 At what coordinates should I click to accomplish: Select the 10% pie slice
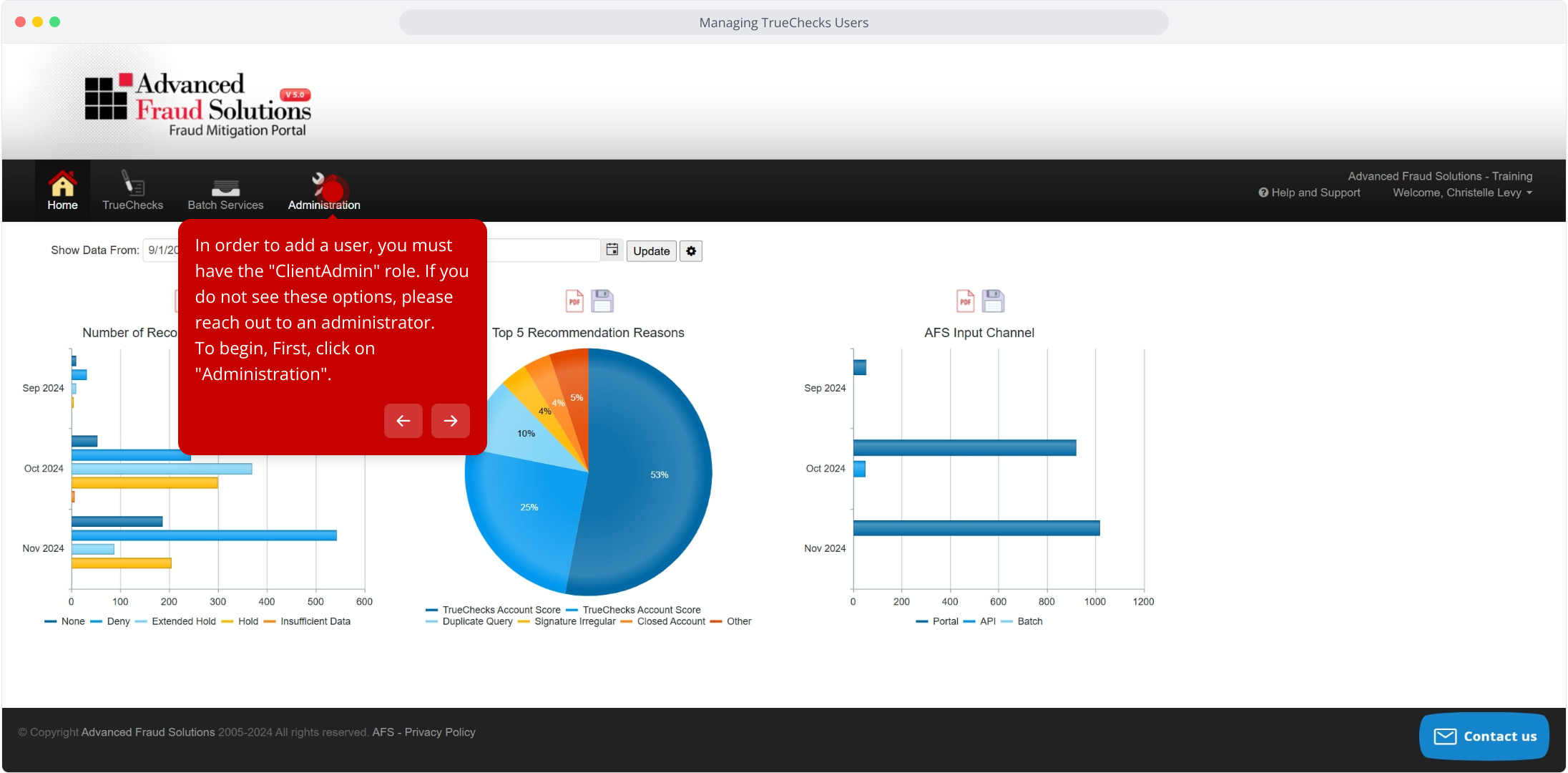pos(526,433)
